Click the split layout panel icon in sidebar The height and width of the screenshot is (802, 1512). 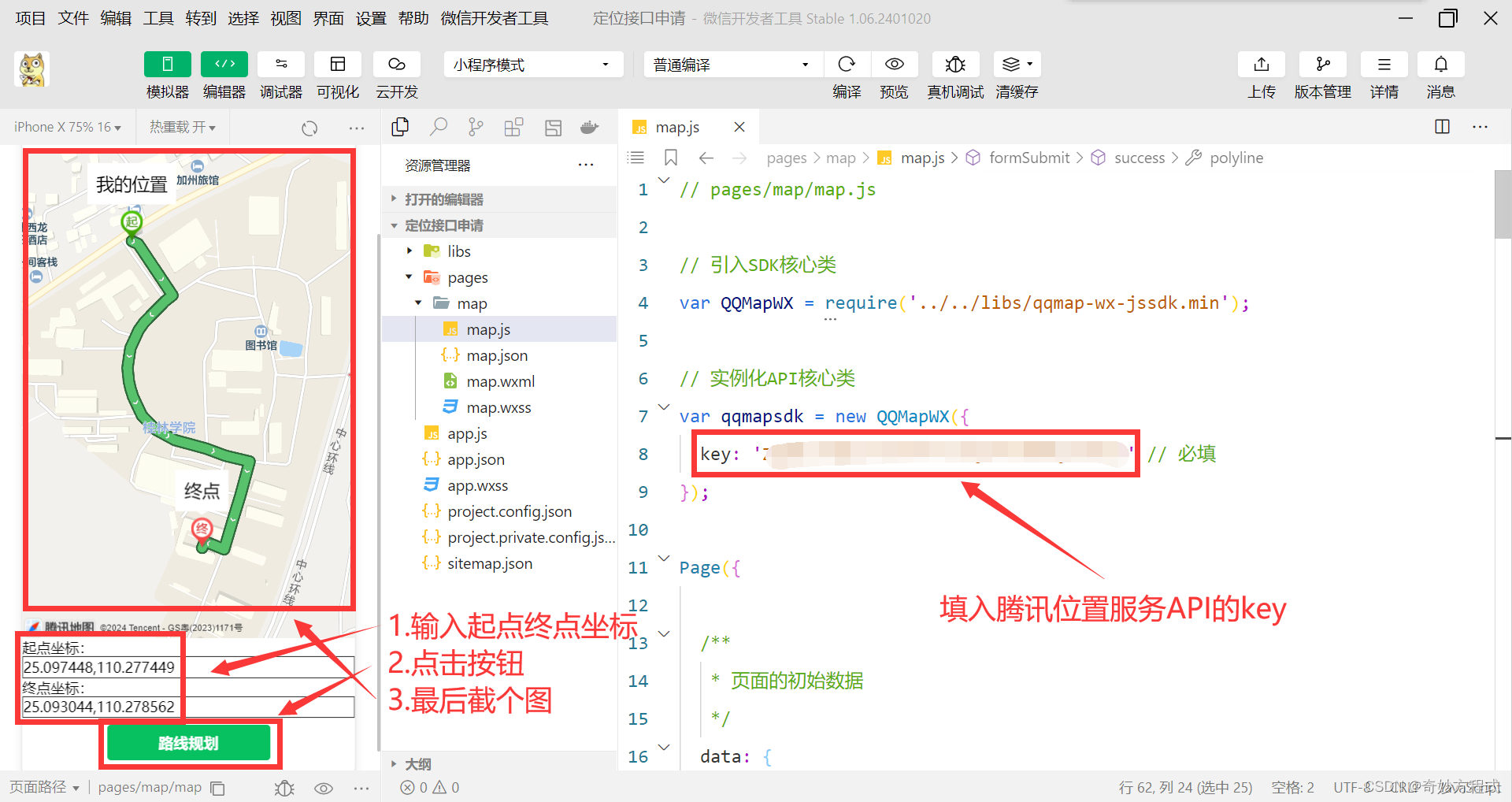point(553,127)
